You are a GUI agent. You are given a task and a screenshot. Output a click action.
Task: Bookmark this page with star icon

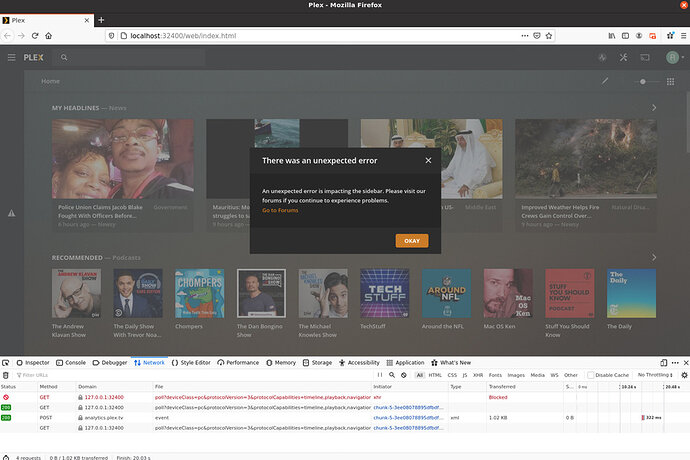click(x=549, y=36)
